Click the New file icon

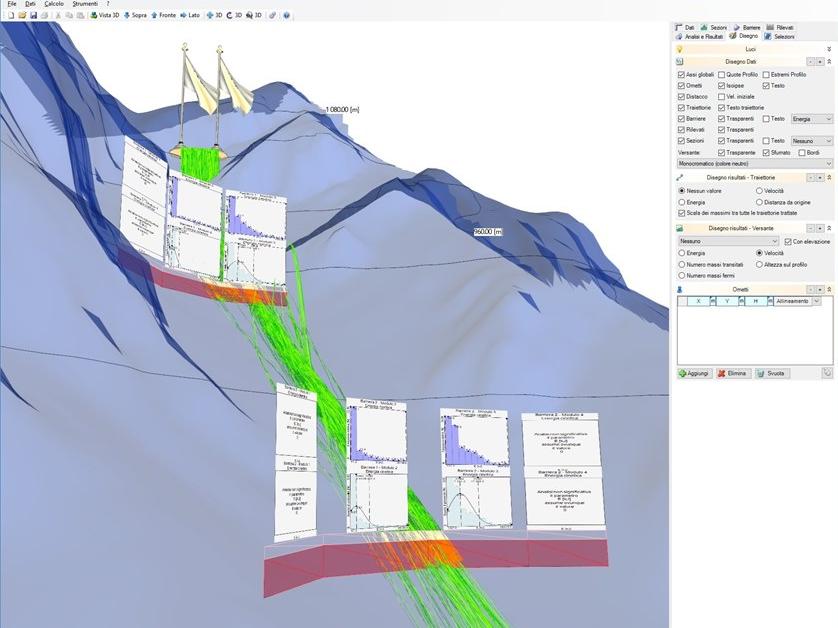coord(10,16)
